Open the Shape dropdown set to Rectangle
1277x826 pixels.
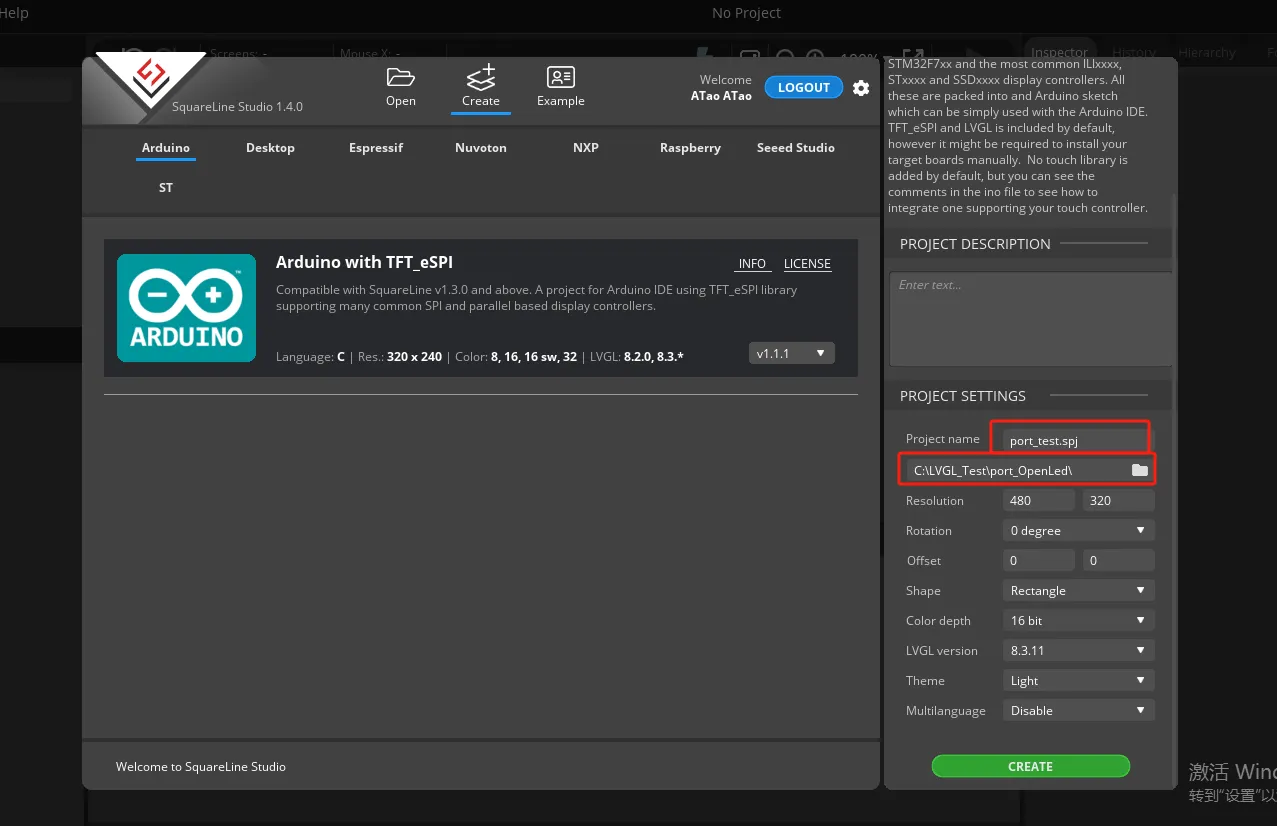[x=1078, y=591]
